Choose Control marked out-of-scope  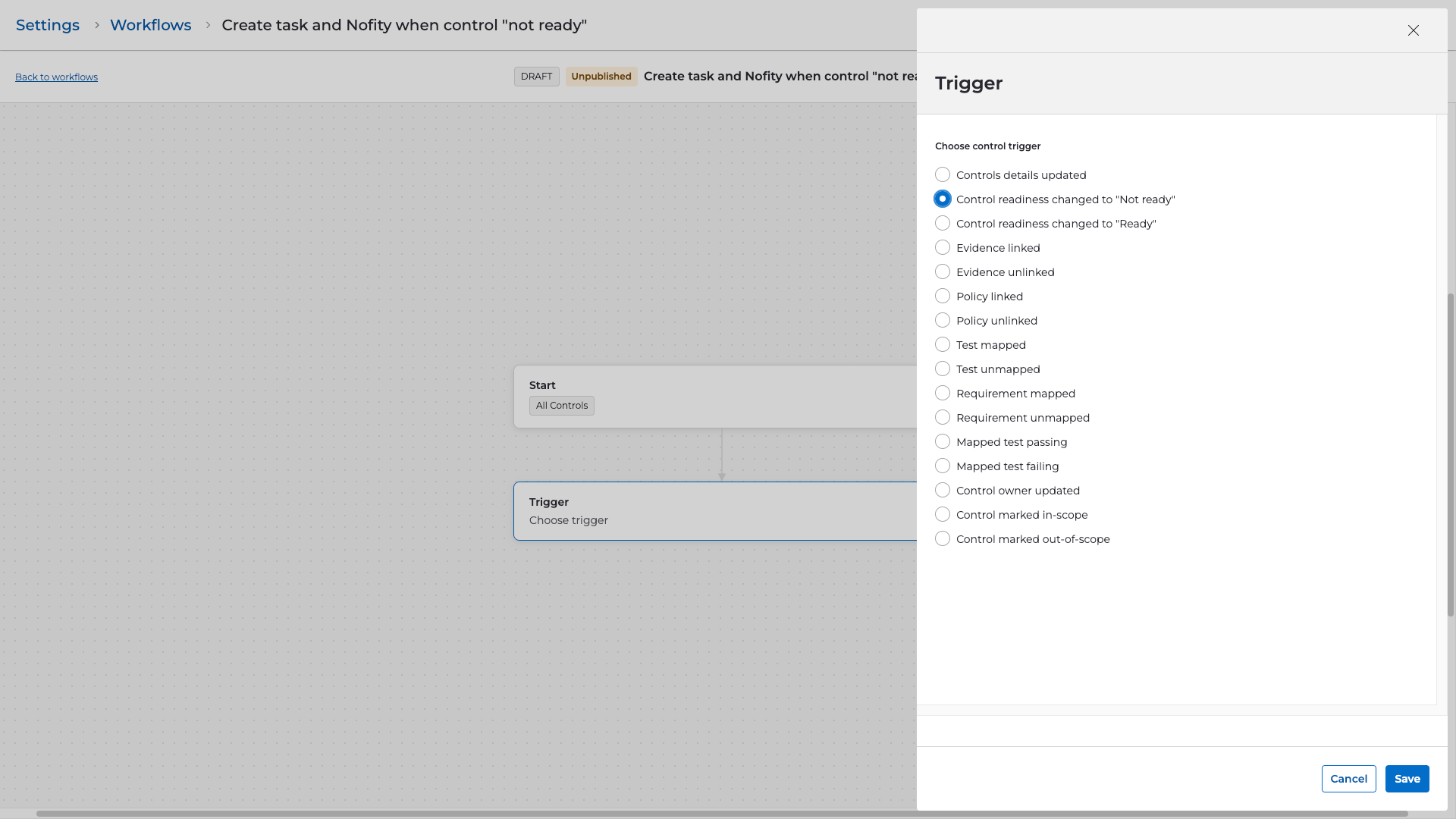(x=943, y=539)
